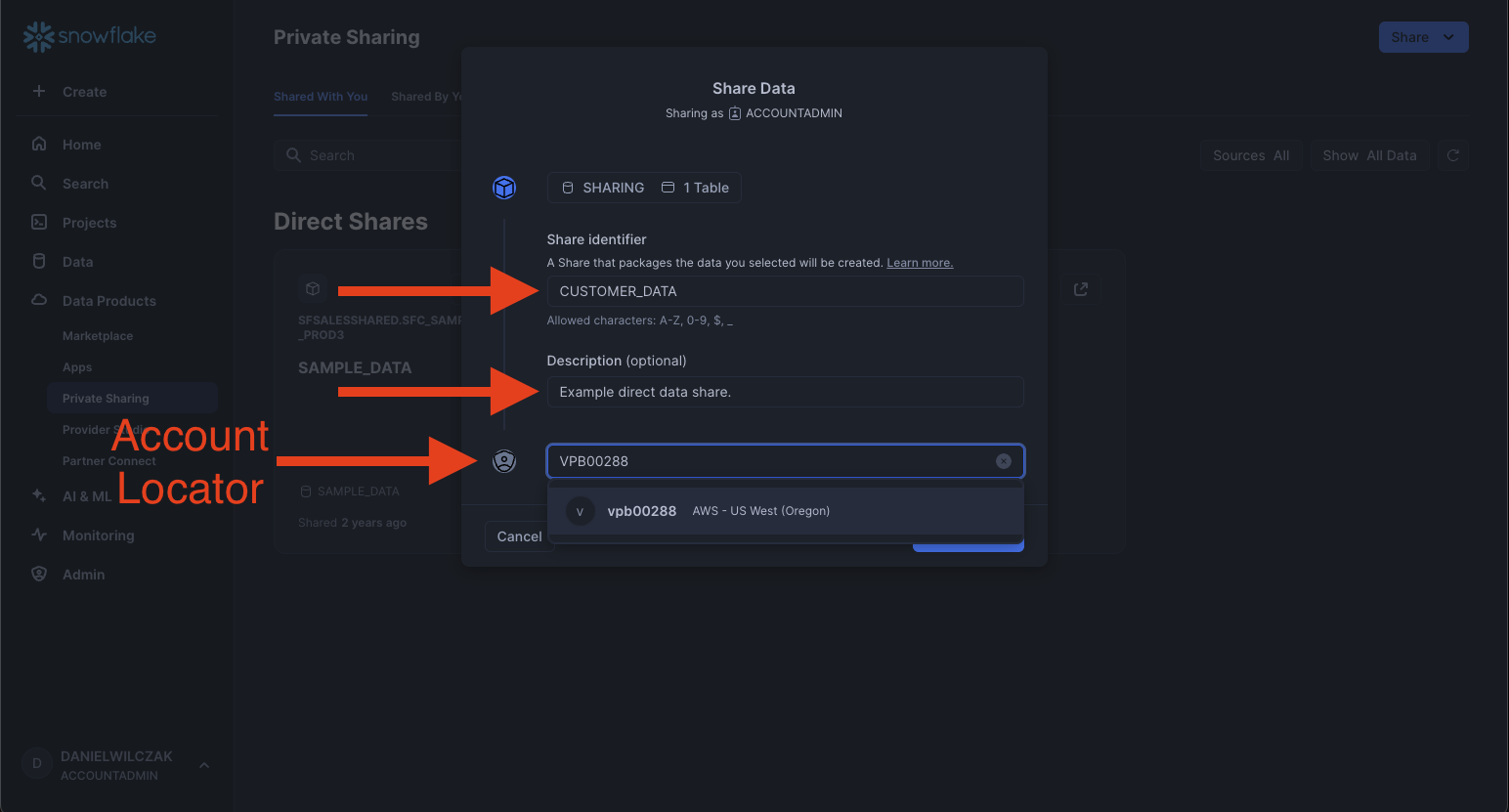Open the Show All Data filter
This screenshot has height=812, width=1509.
point(1368,155)
